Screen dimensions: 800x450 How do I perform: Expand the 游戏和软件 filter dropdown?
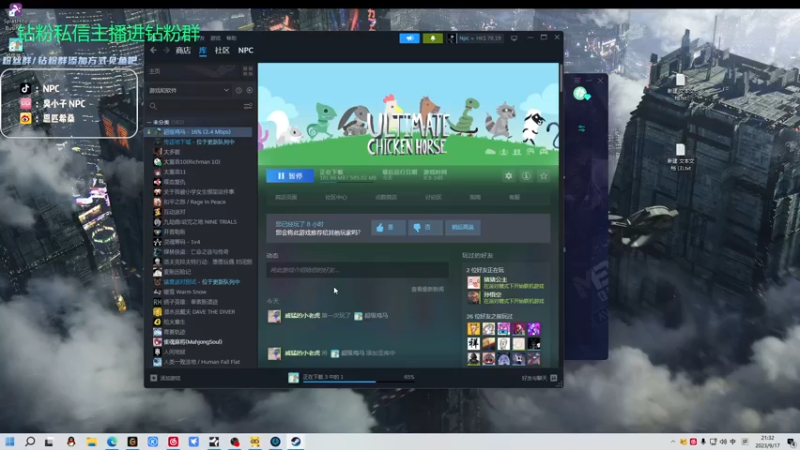click(x=189, y=90)
